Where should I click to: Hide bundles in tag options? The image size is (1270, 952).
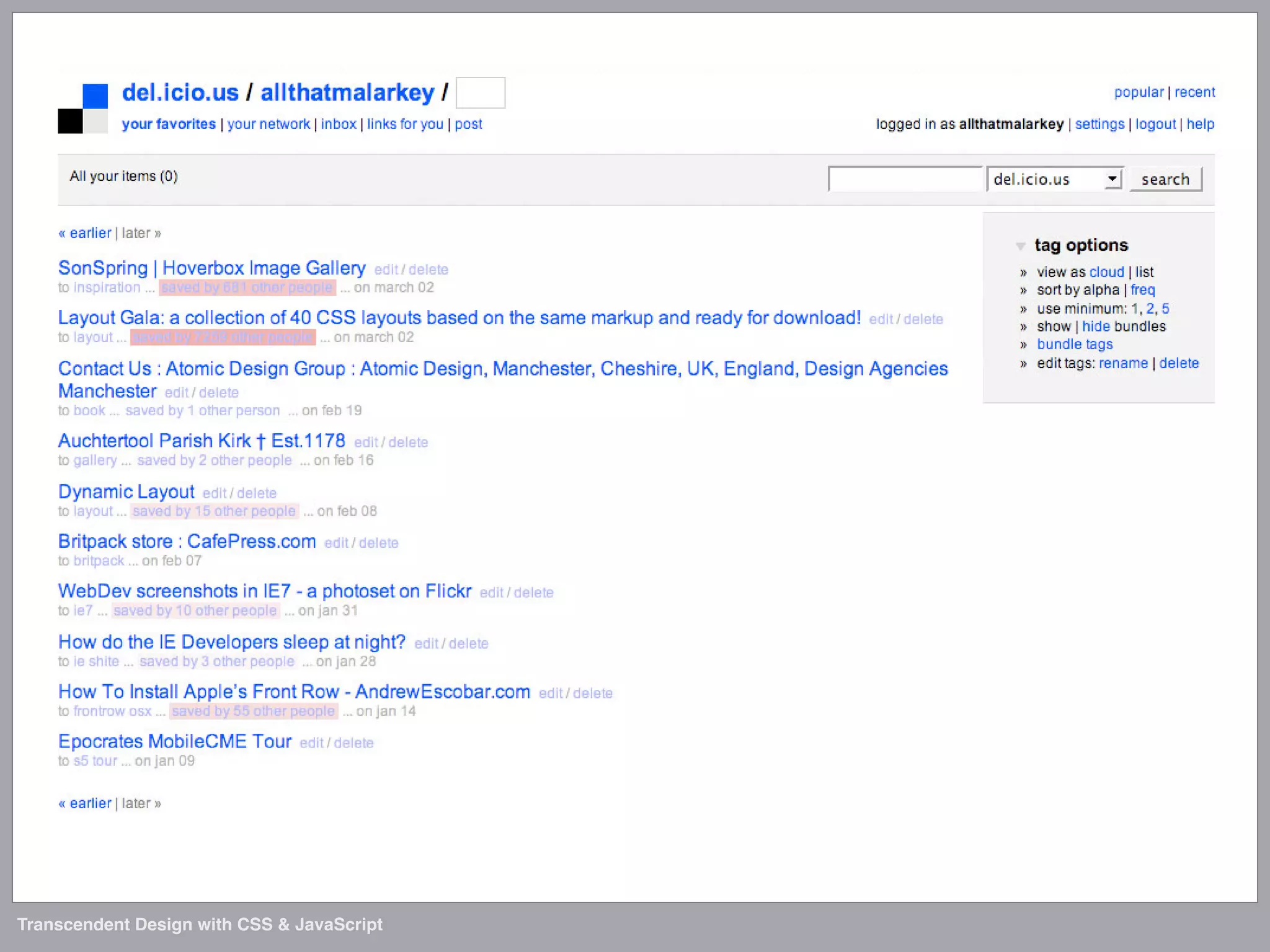(x=1096, y=327)
